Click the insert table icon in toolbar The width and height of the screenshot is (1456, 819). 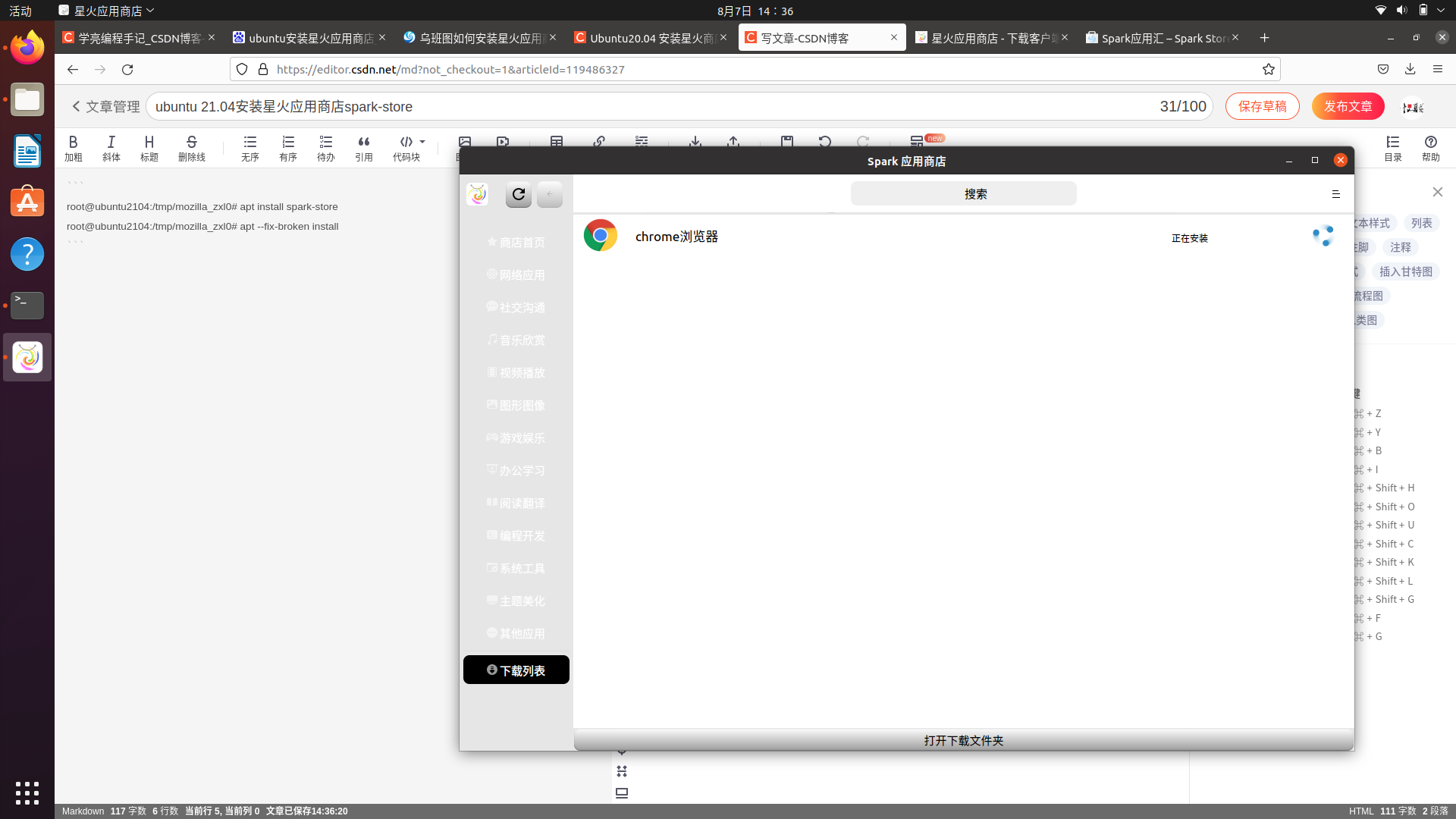pos(556,141)
